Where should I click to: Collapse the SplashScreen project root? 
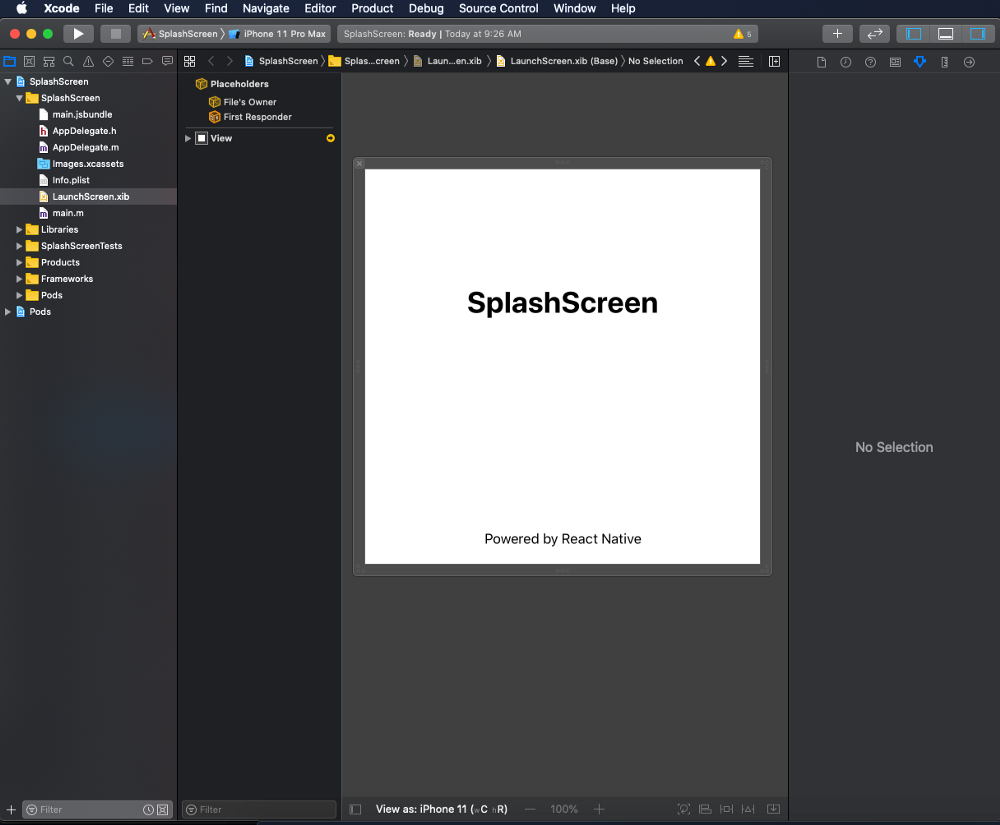8,82
